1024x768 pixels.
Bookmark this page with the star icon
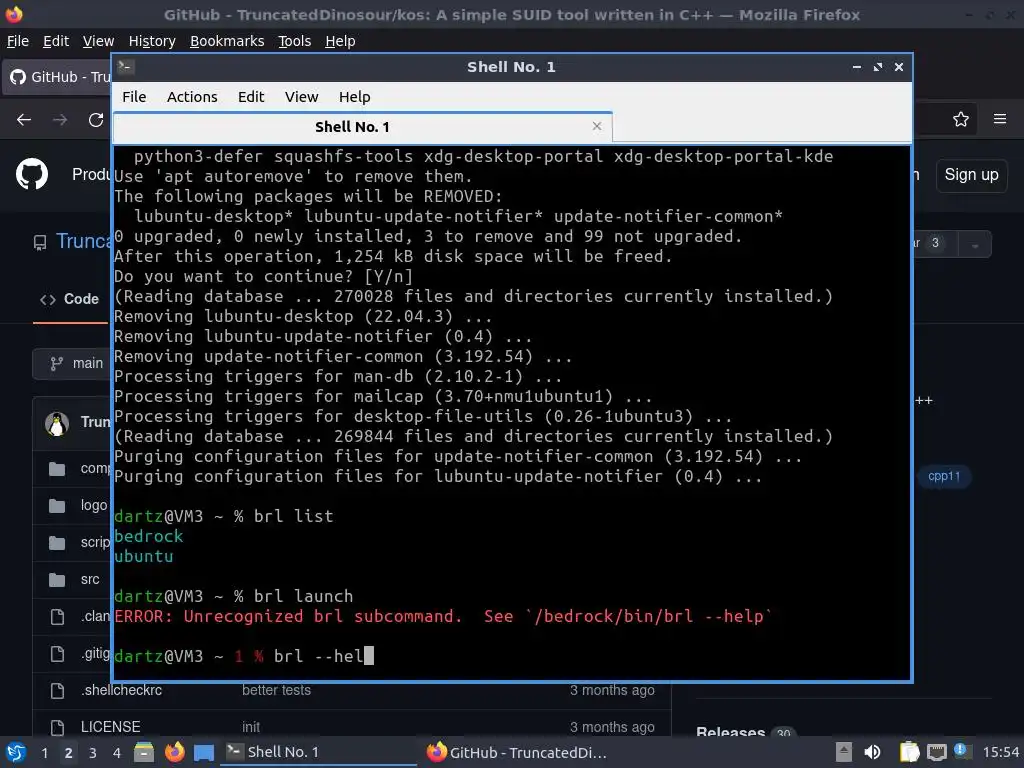(961, 120)
